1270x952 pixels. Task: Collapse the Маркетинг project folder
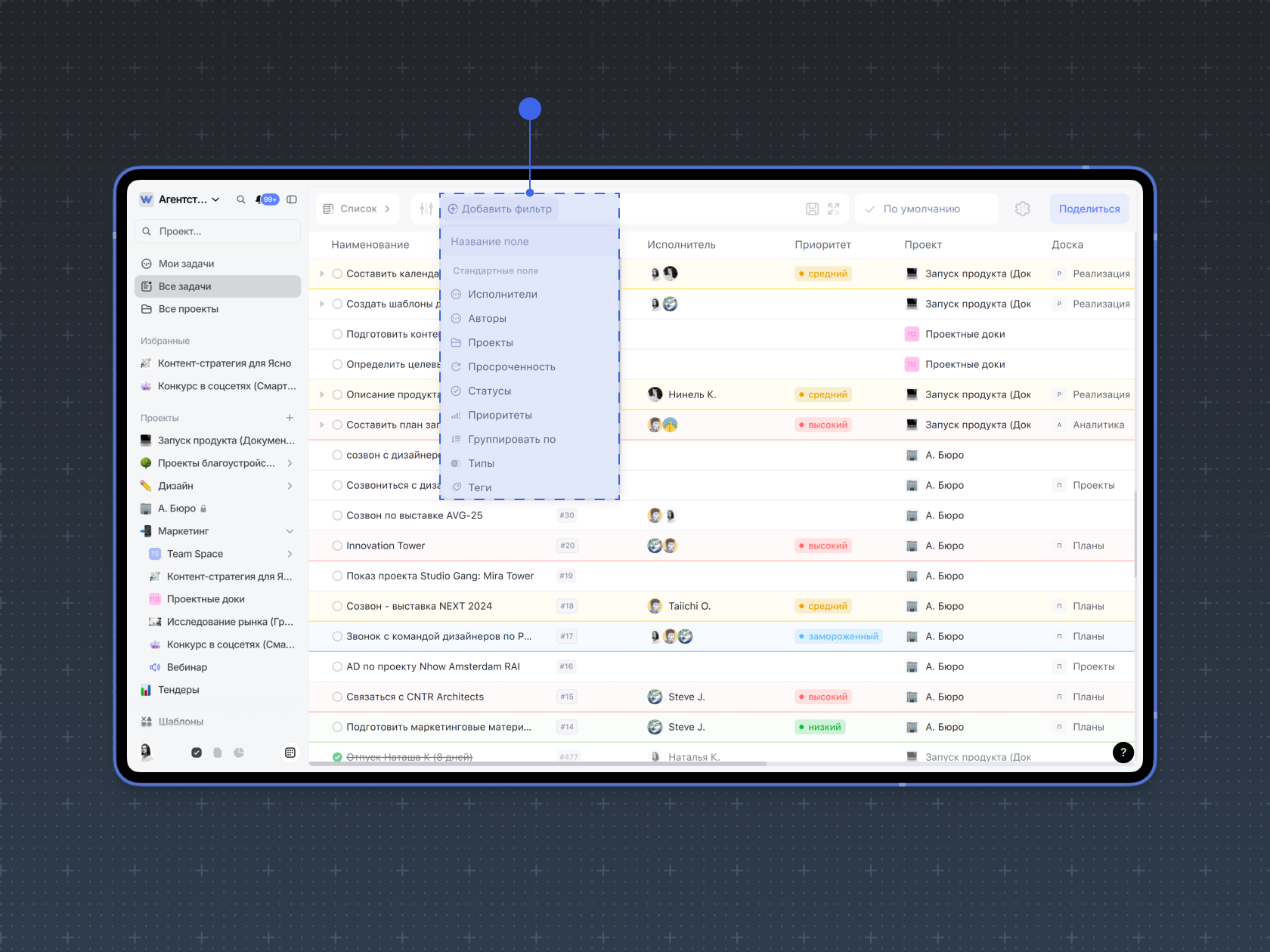click(x=290, y=531)
